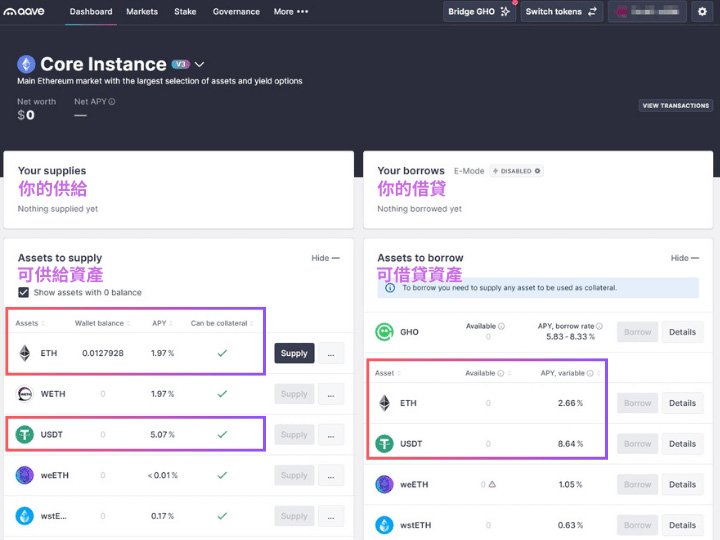Uncheck Show assets with 0 balance
The image size is (720, 540).
click(x=24, y=292)
